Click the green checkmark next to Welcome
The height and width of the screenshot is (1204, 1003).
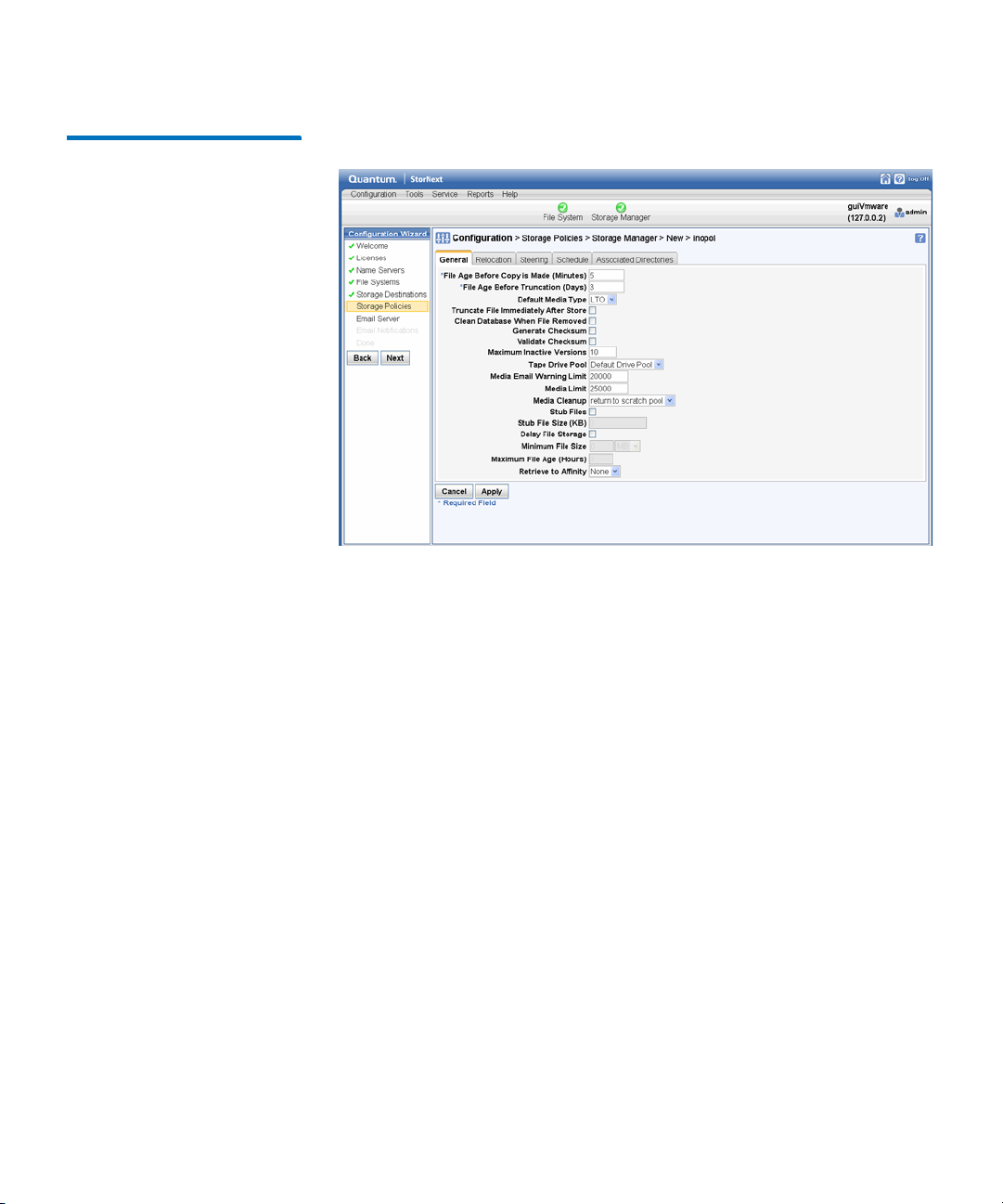[x=352, y=246]
